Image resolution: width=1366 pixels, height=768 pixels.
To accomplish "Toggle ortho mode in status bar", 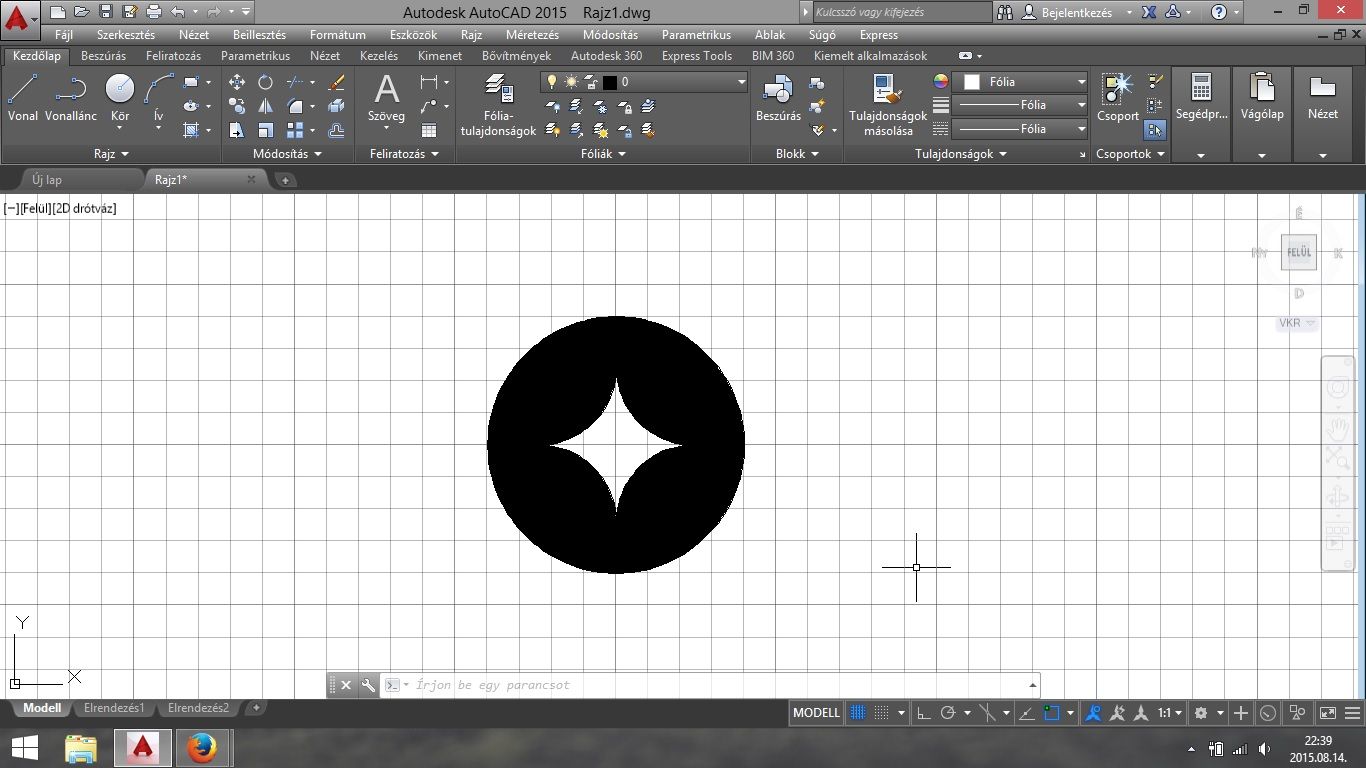I will coord(923,713).
